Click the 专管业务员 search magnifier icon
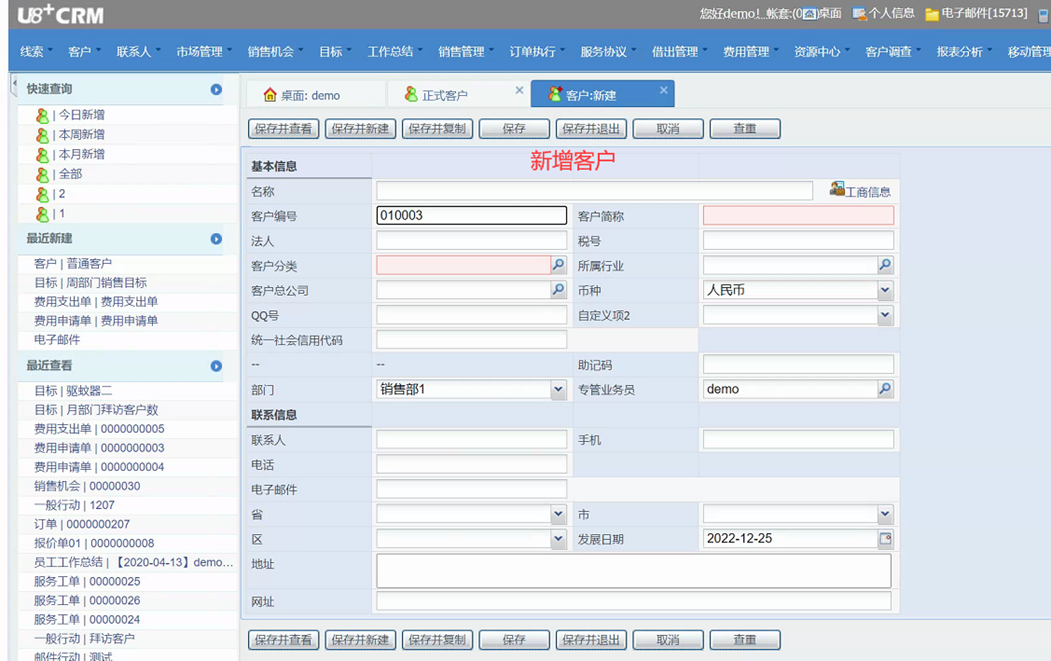 [x=885, y=389]
